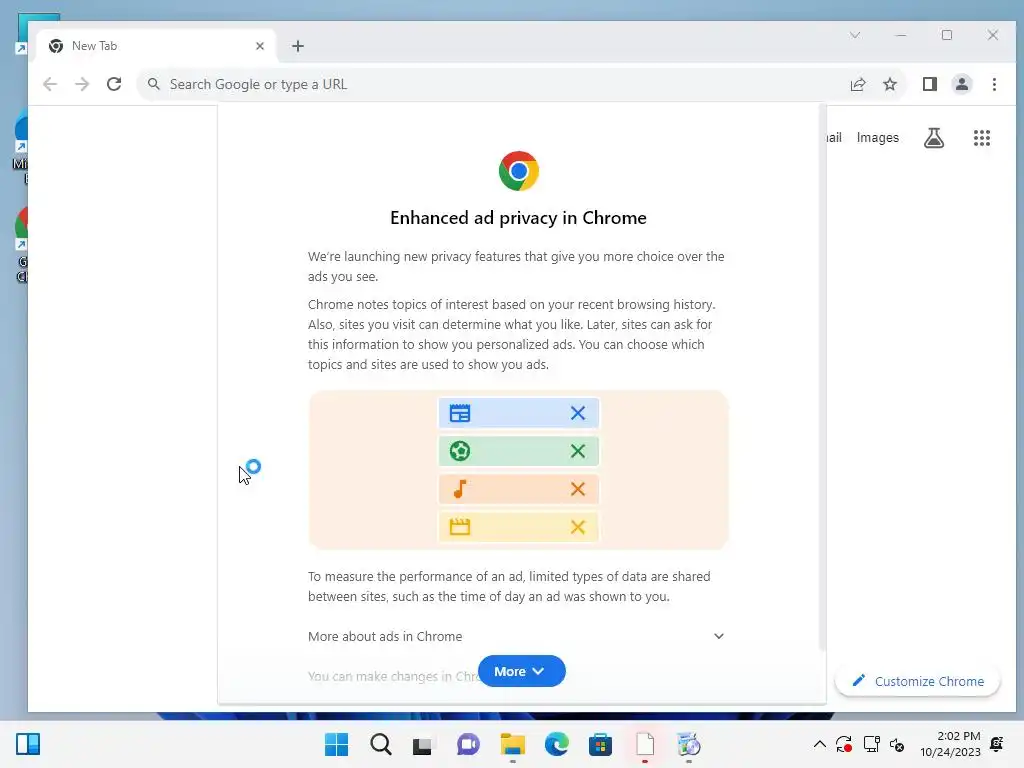
Task: Maximize the Chrome window
Action: [947, 35]
